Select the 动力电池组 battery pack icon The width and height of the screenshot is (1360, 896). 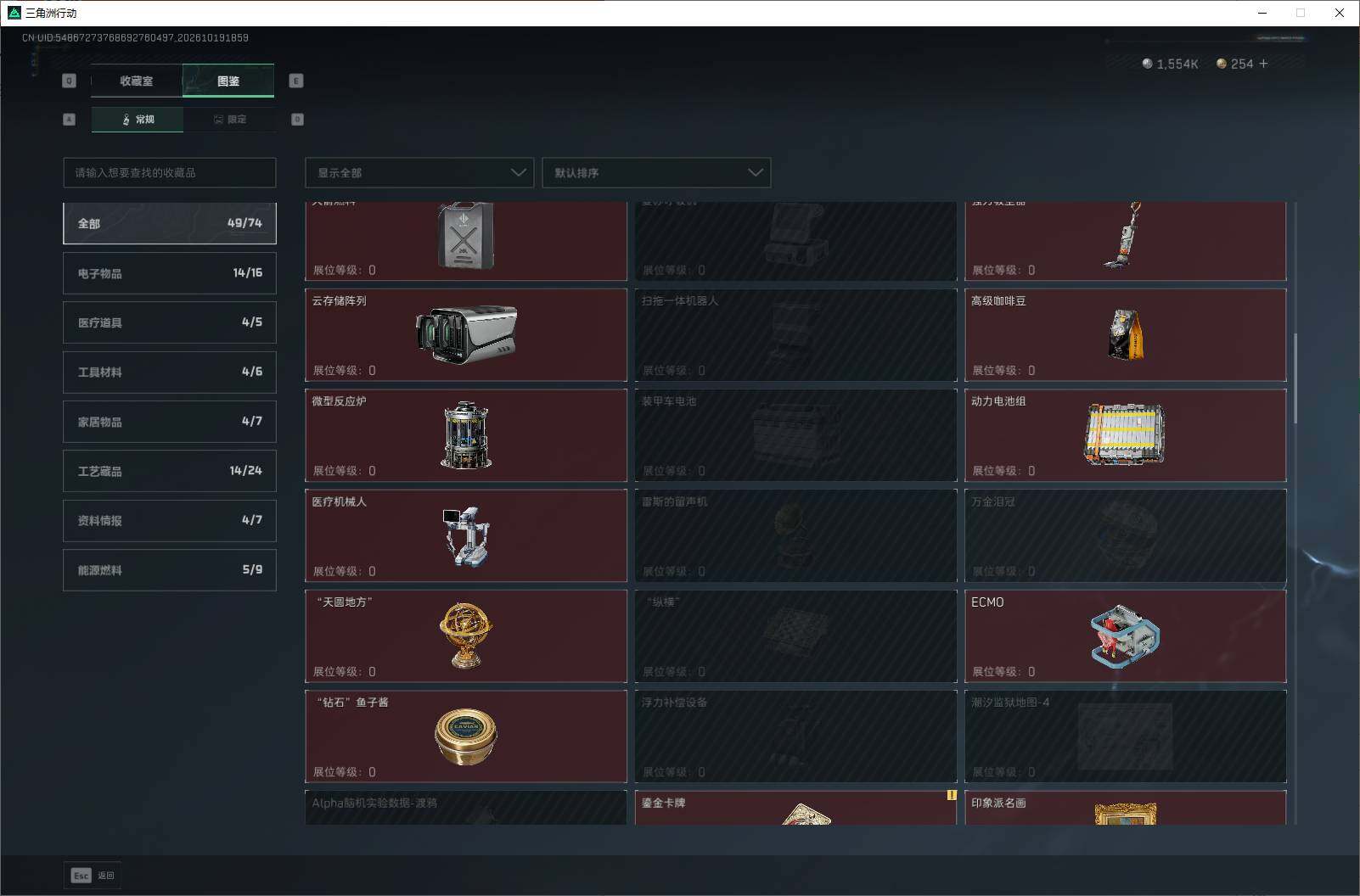(x=1126, y=434)
